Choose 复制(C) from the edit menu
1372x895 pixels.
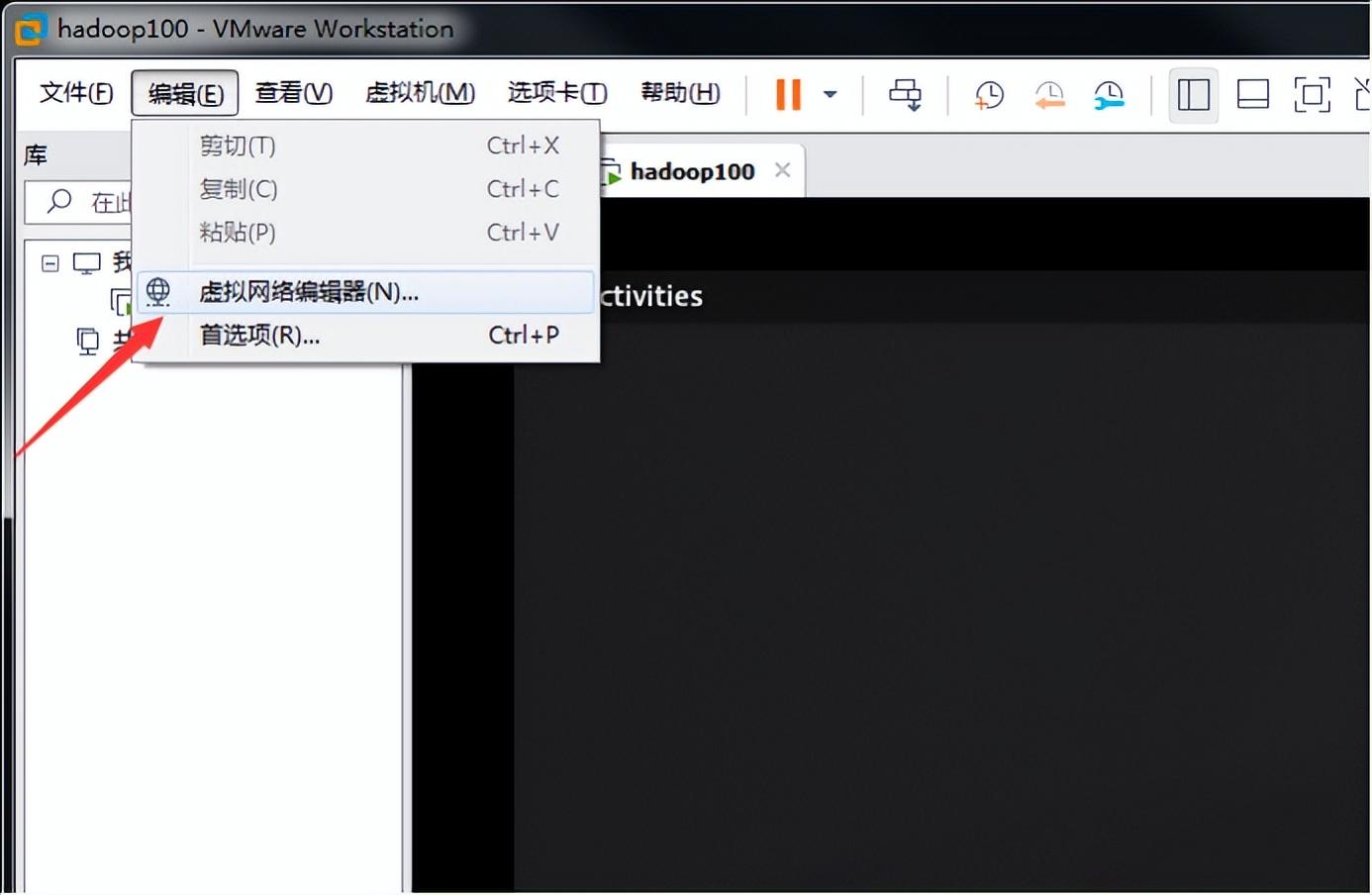tap(366, 189)
